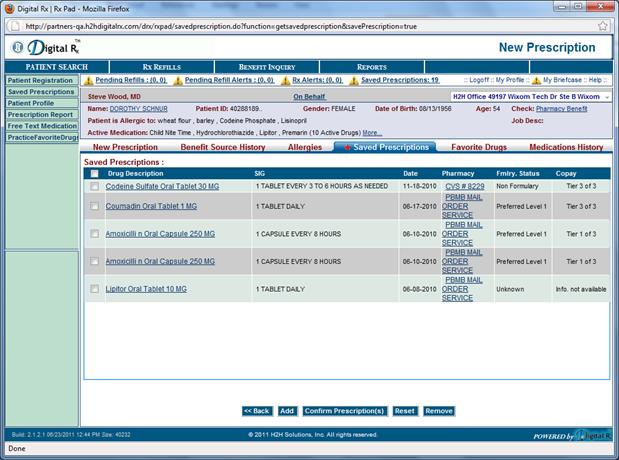
Task: Click the Remove button
Action: [x=438, y=410]
